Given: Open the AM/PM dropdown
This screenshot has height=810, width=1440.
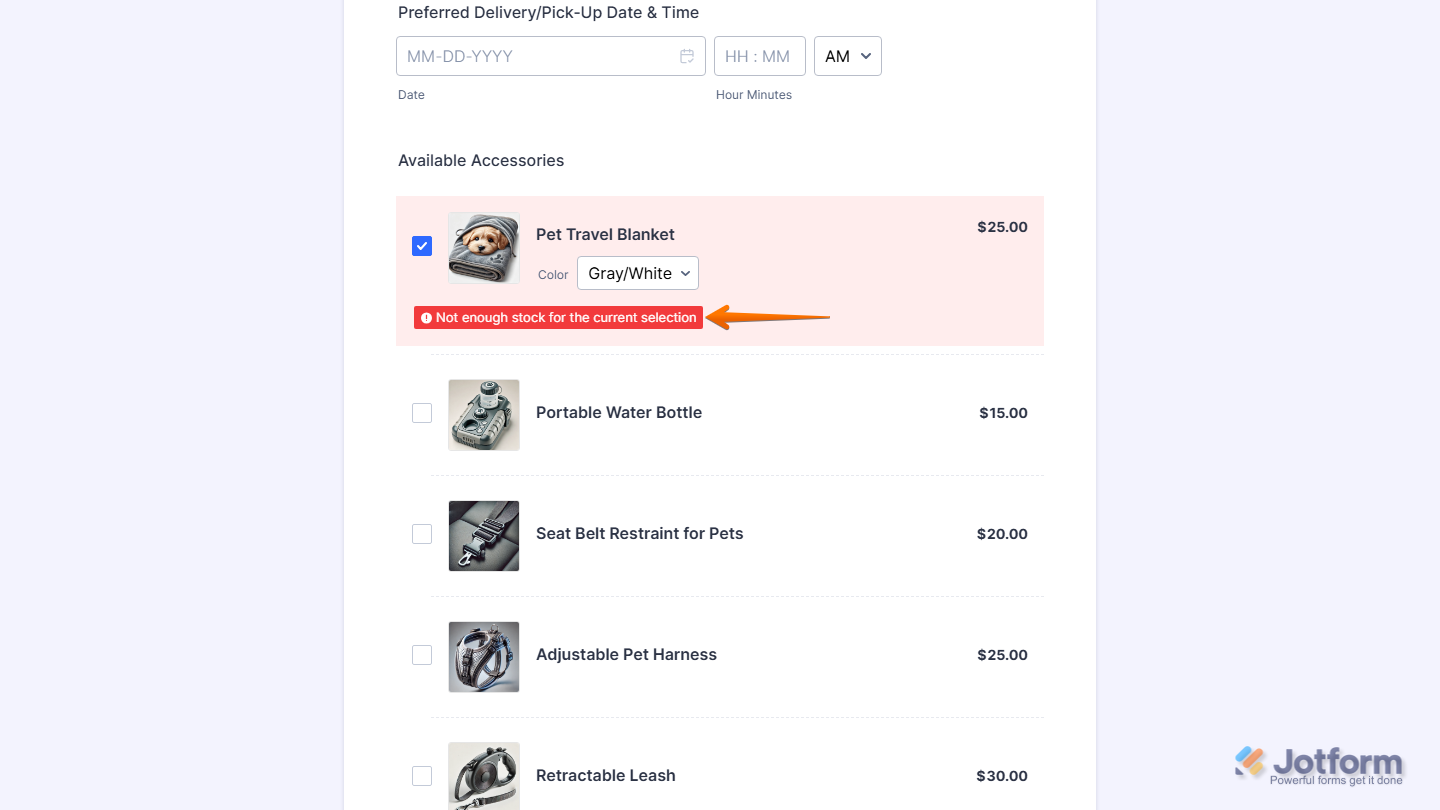Looking at the screenshot, I should point(847,56).
